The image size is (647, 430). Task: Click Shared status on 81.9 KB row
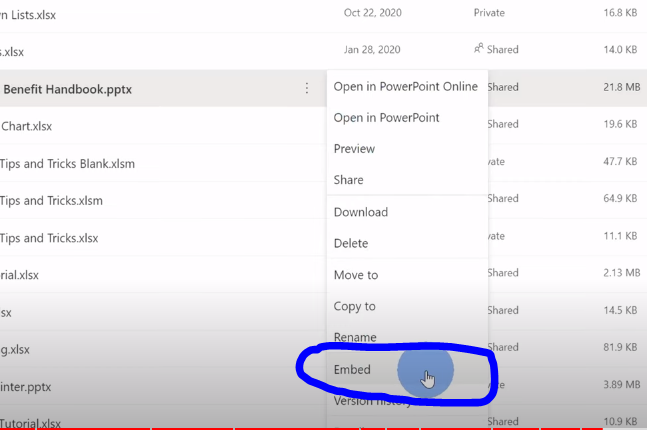(x=503, y=347)
